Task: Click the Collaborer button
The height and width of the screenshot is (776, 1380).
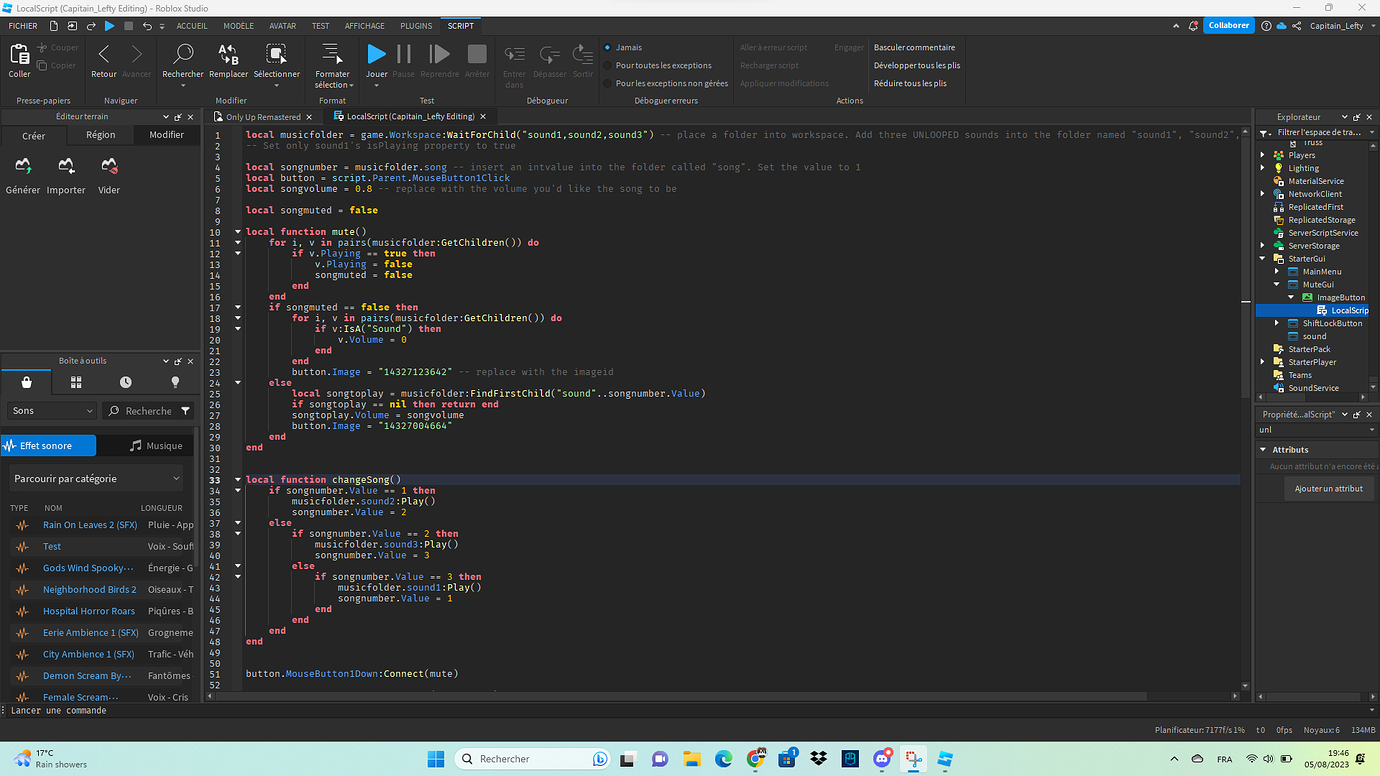Action: tap(1229, 26)
